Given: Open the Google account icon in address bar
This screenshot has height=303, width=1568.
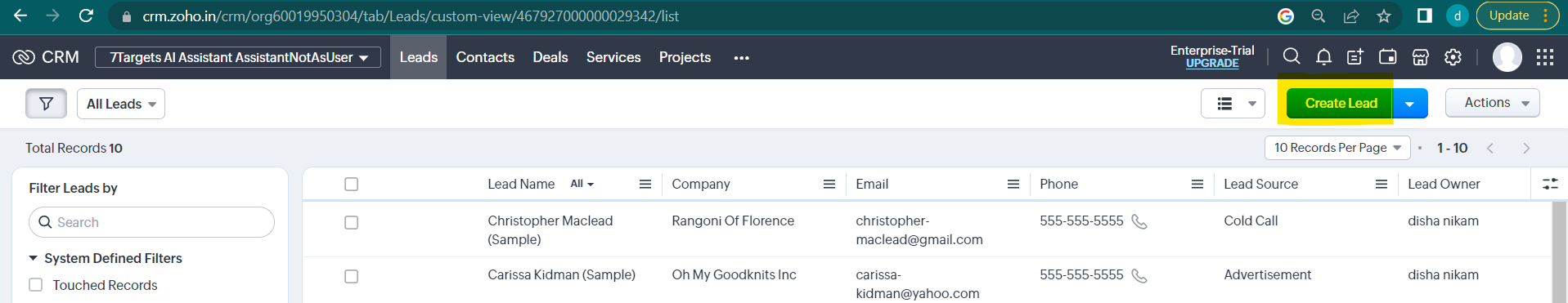Looking at the screenshot, I should click(1286, 16).
